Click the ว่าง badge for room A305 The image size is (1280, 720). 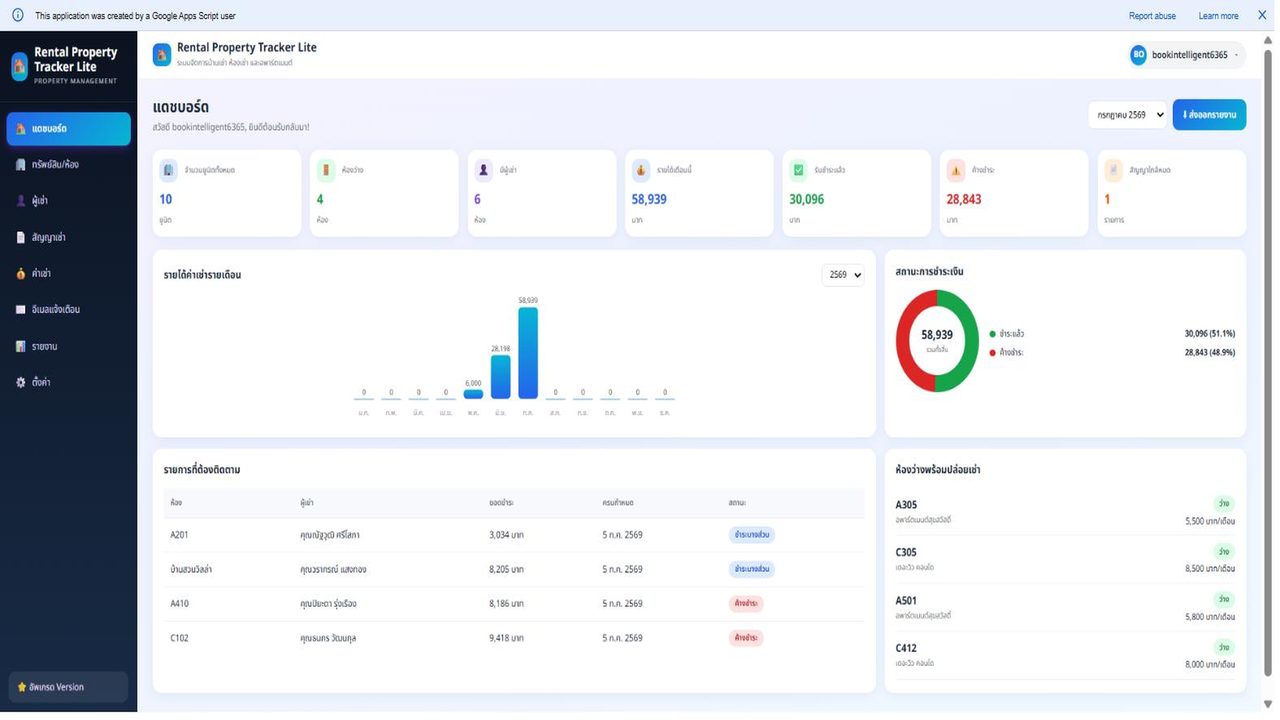[x=1224, y=503]
